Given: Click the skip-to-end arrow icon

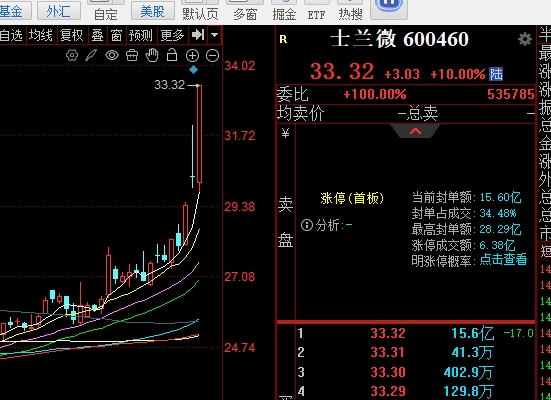Looking at the screenshot, I should pos(198,35).
